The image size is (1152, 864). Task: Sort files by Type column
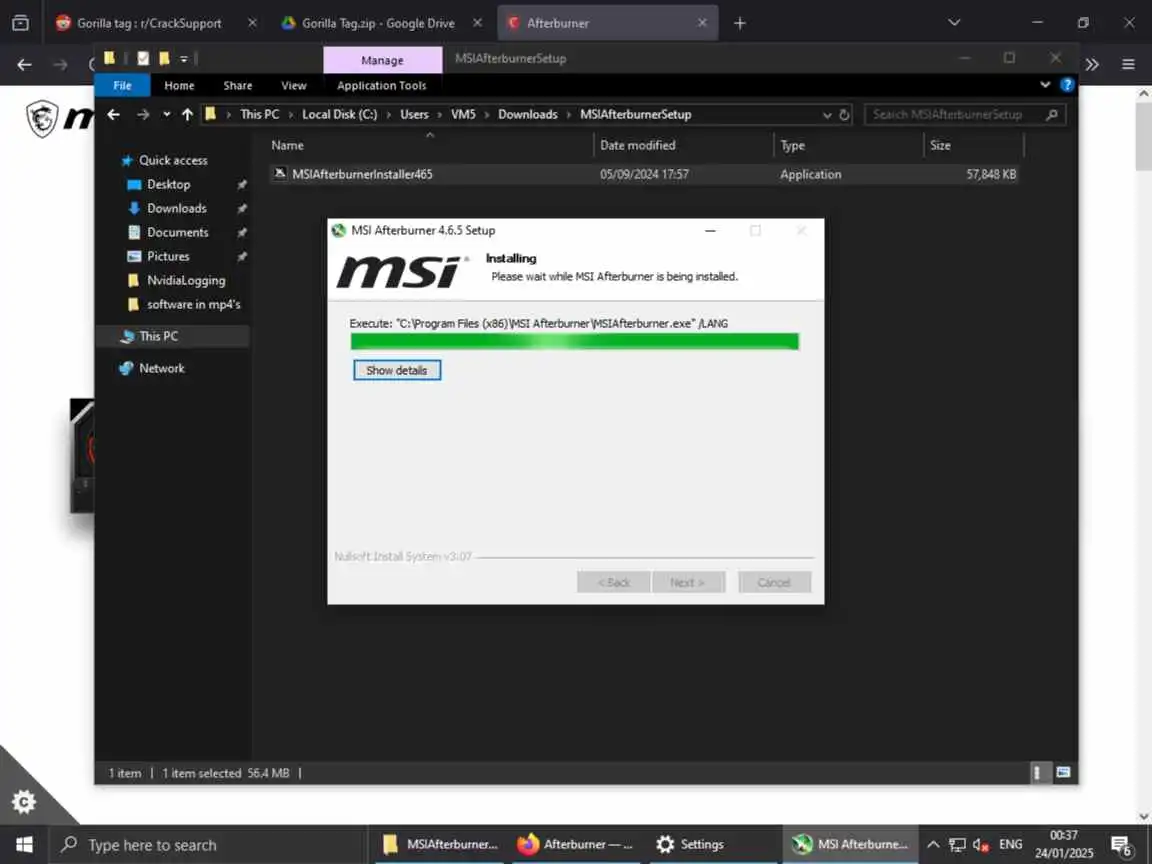coord(849,145)
